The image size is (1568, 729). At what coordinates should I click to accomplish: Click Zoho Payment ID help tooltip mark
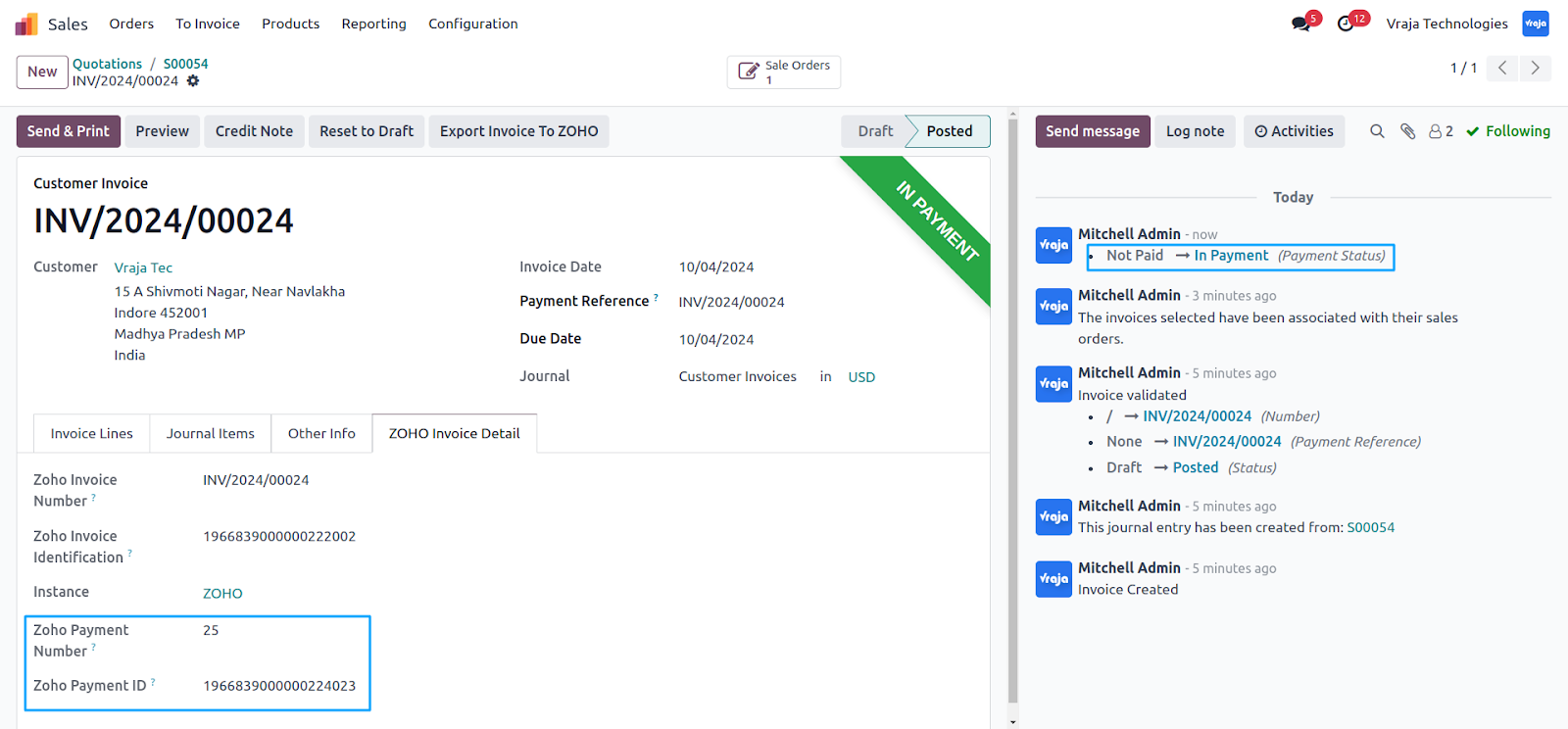pyautogui.click(x=153, y=682)
